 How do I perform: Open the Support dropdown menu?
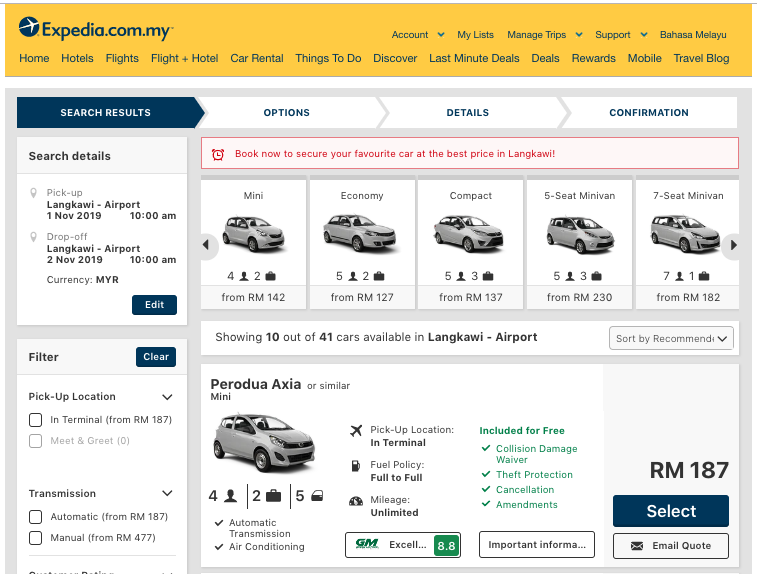click(x=621, y=35)
